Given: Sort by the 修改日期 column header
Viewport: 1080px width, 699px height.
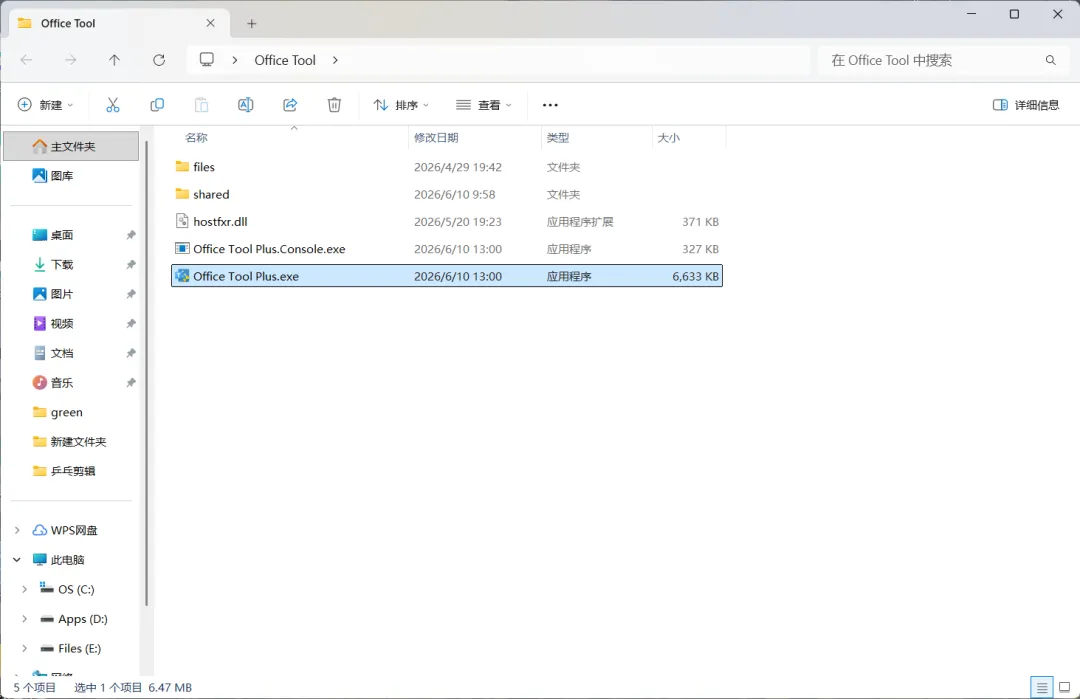Looking at the screenshot, I should (436, 137).
